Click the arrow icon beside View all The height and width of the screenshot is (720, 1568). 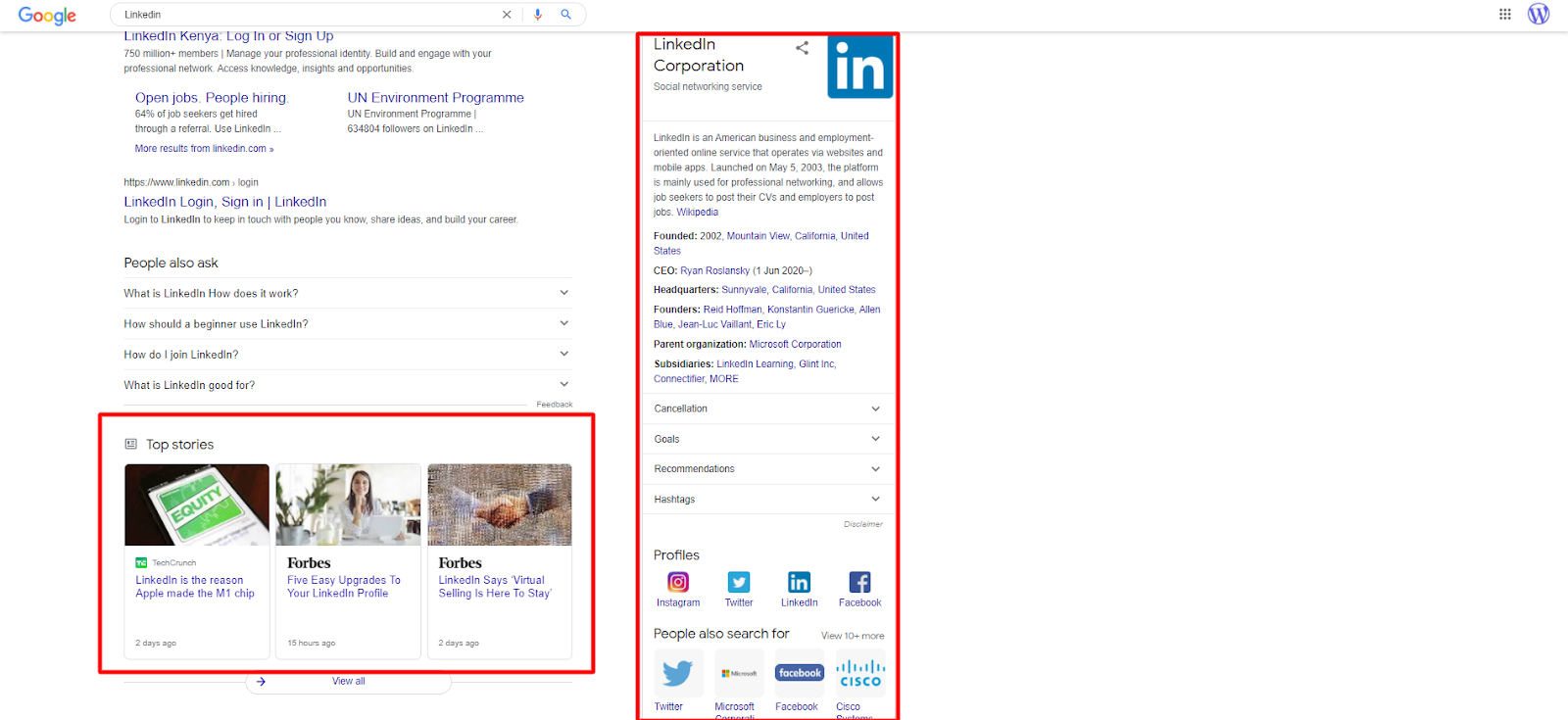(261, 682)
